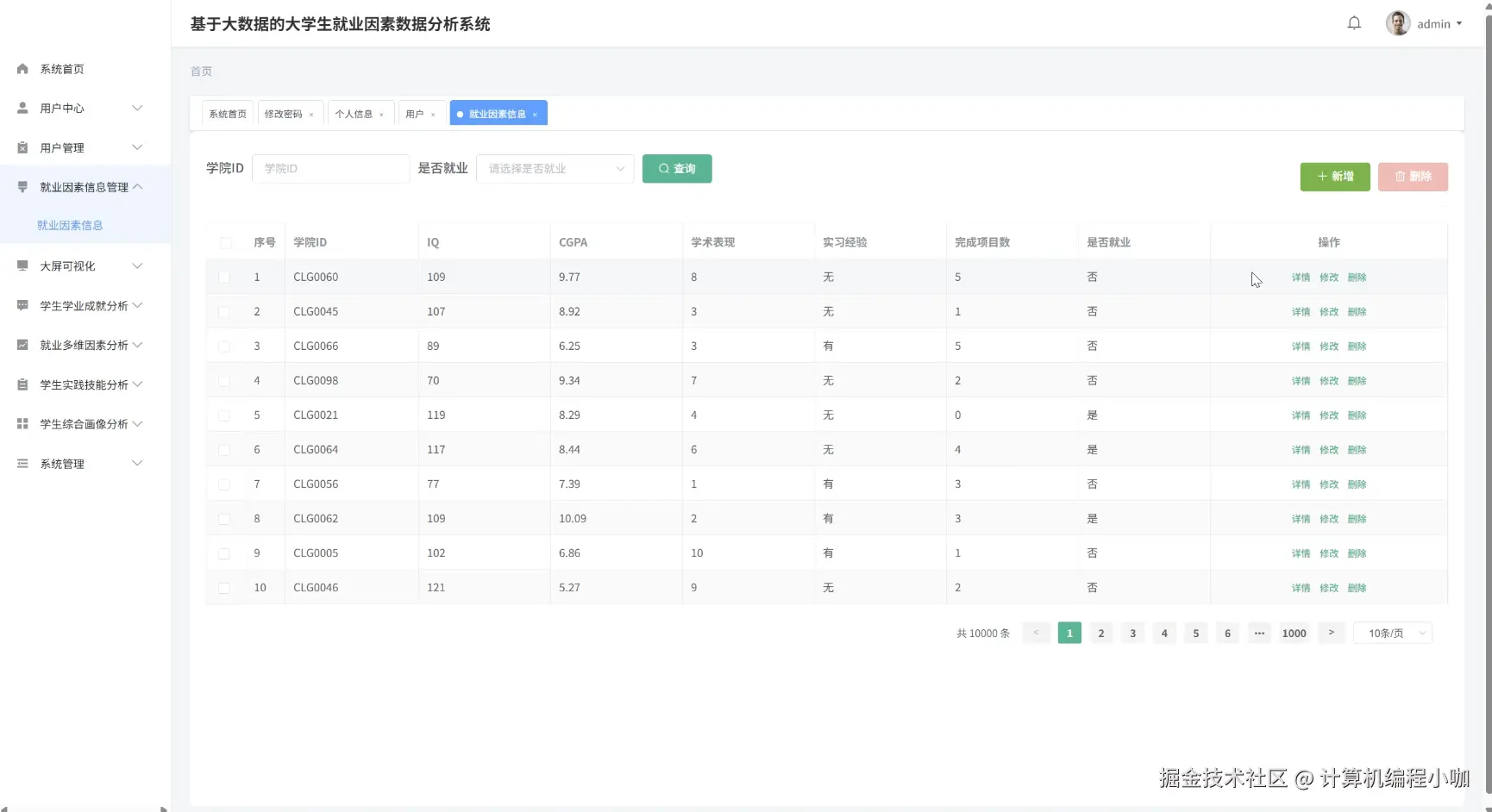Expand the 用户中心 menu

point(137,108)
